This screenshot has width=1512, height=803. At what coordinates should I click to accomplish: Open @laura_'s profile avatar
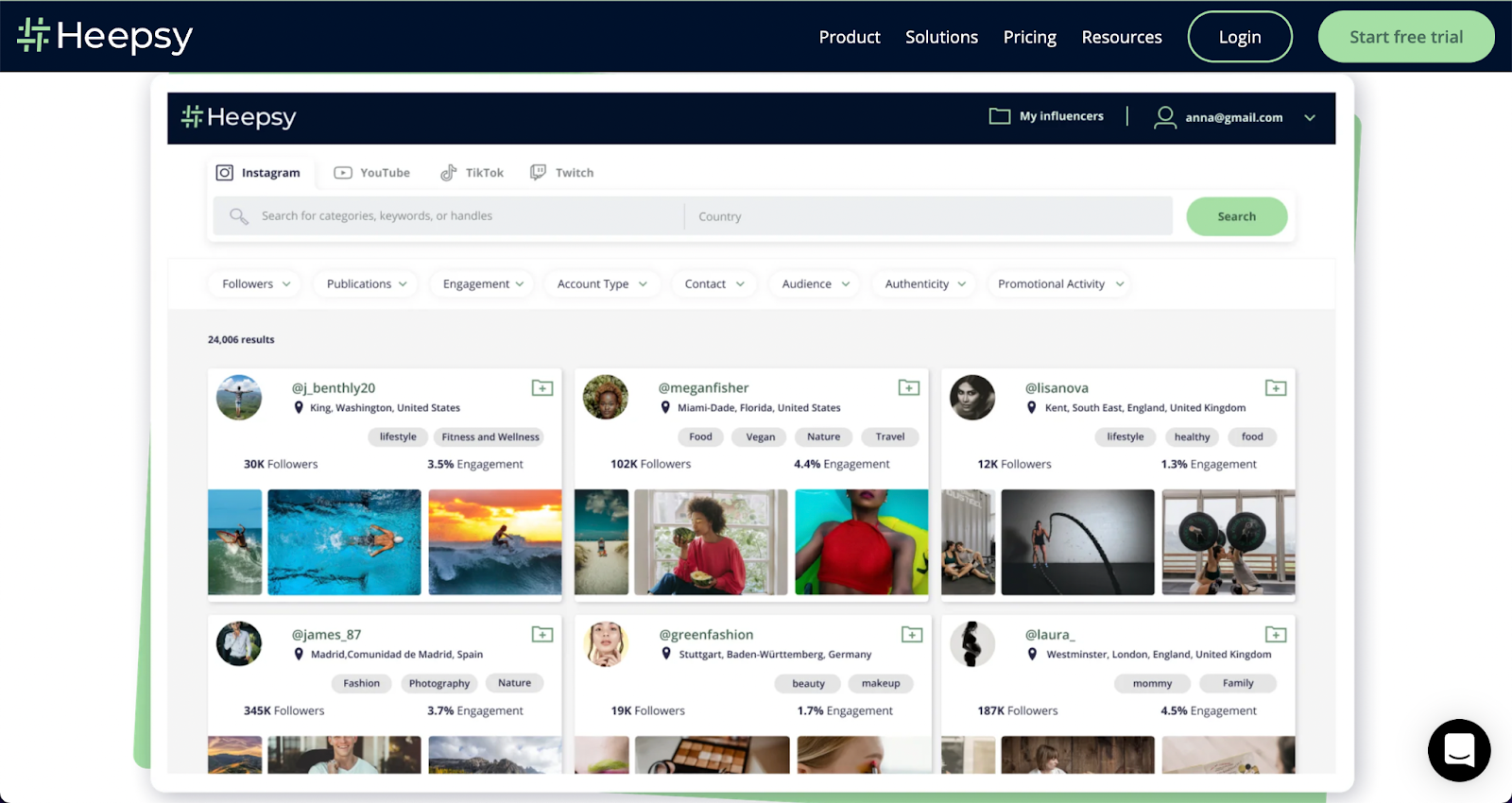(972, 644)
